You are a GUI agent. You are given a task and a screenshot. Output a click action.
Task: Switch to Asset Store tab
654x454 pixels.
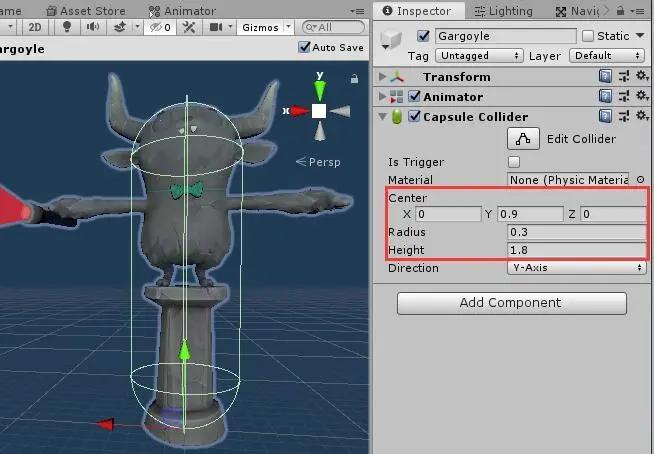pyautogui.click(x=86, y=11)
